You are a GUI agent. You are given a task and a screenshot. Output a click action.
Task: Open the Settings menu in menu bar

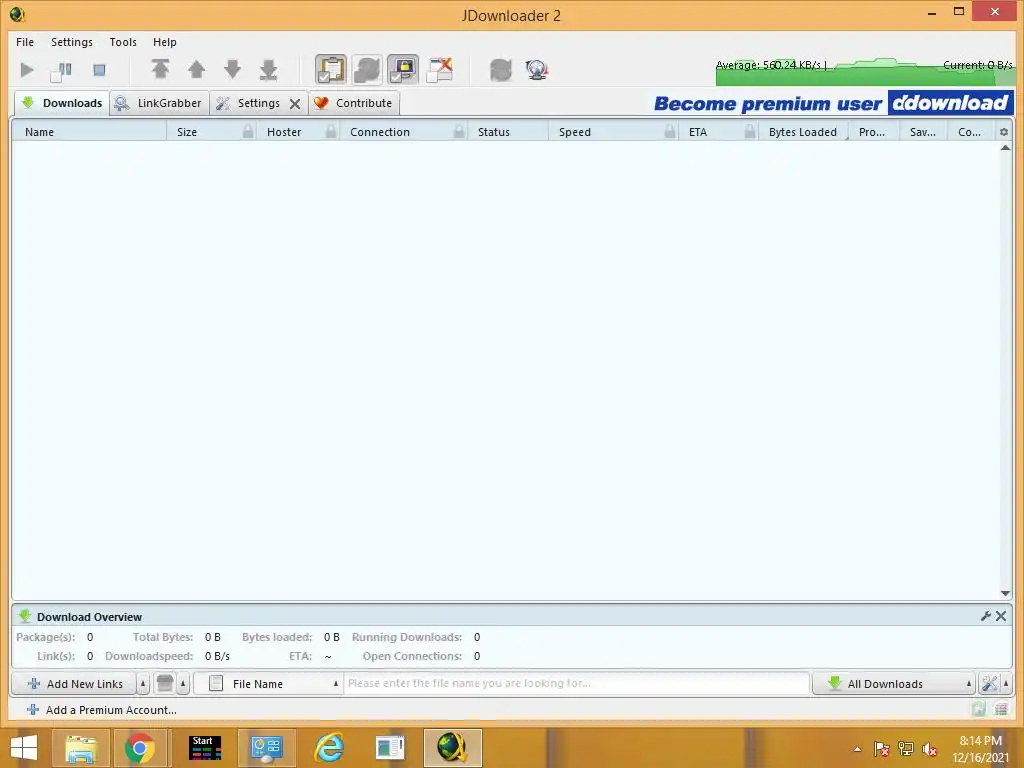[x=72, y=42]
